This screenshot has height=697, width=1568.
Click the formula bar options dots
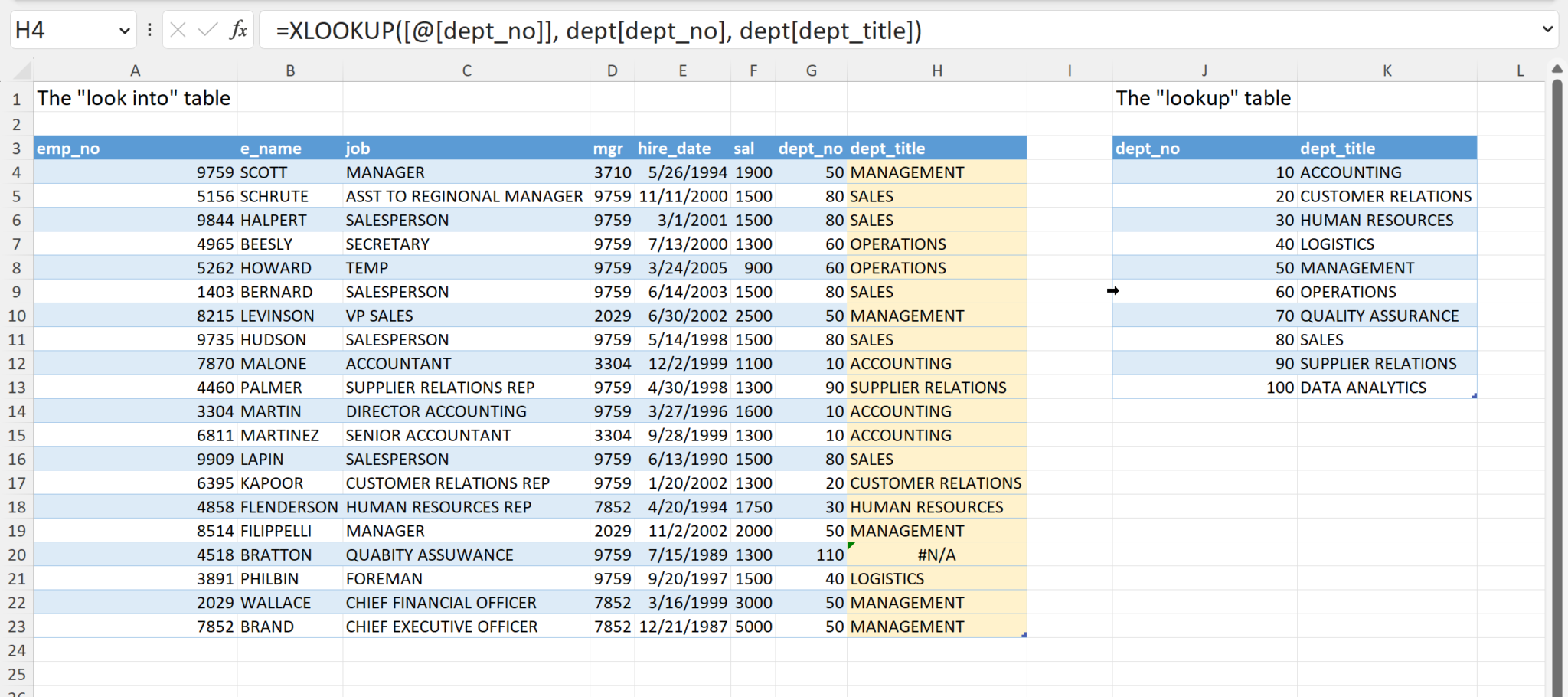tap(149, 31)
